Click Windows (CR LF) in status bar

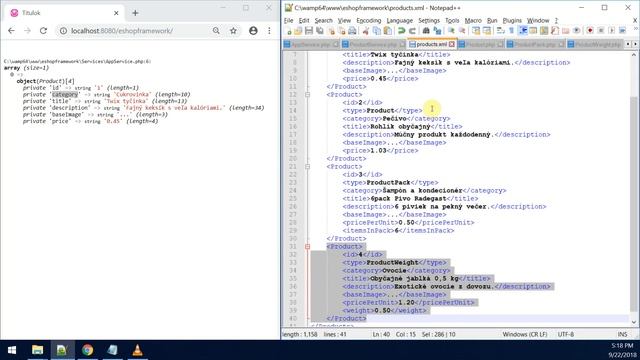click(524, 334)
